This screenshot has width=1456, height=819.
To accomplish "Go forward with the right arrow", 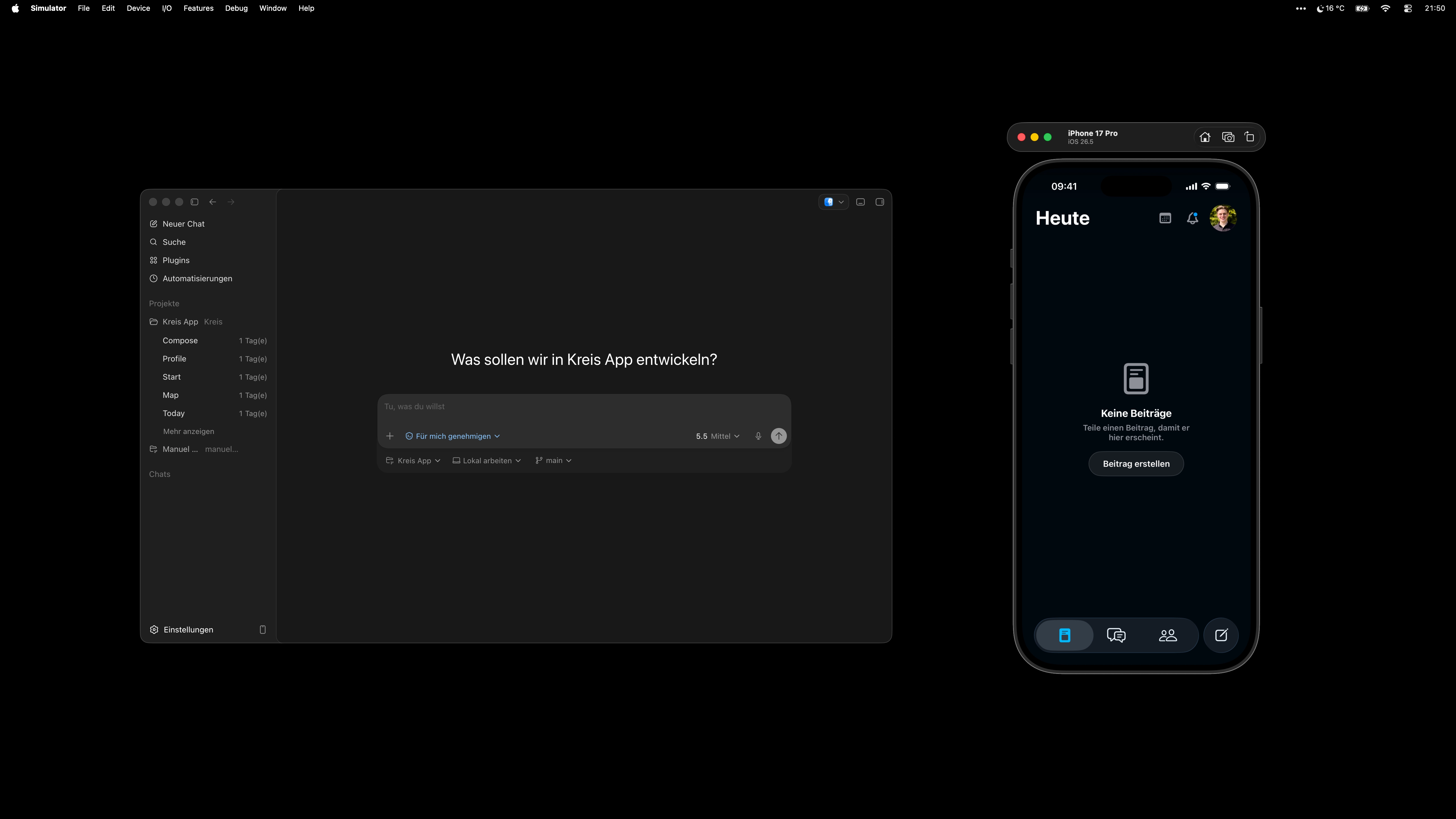I will click(x=231, y=202).
